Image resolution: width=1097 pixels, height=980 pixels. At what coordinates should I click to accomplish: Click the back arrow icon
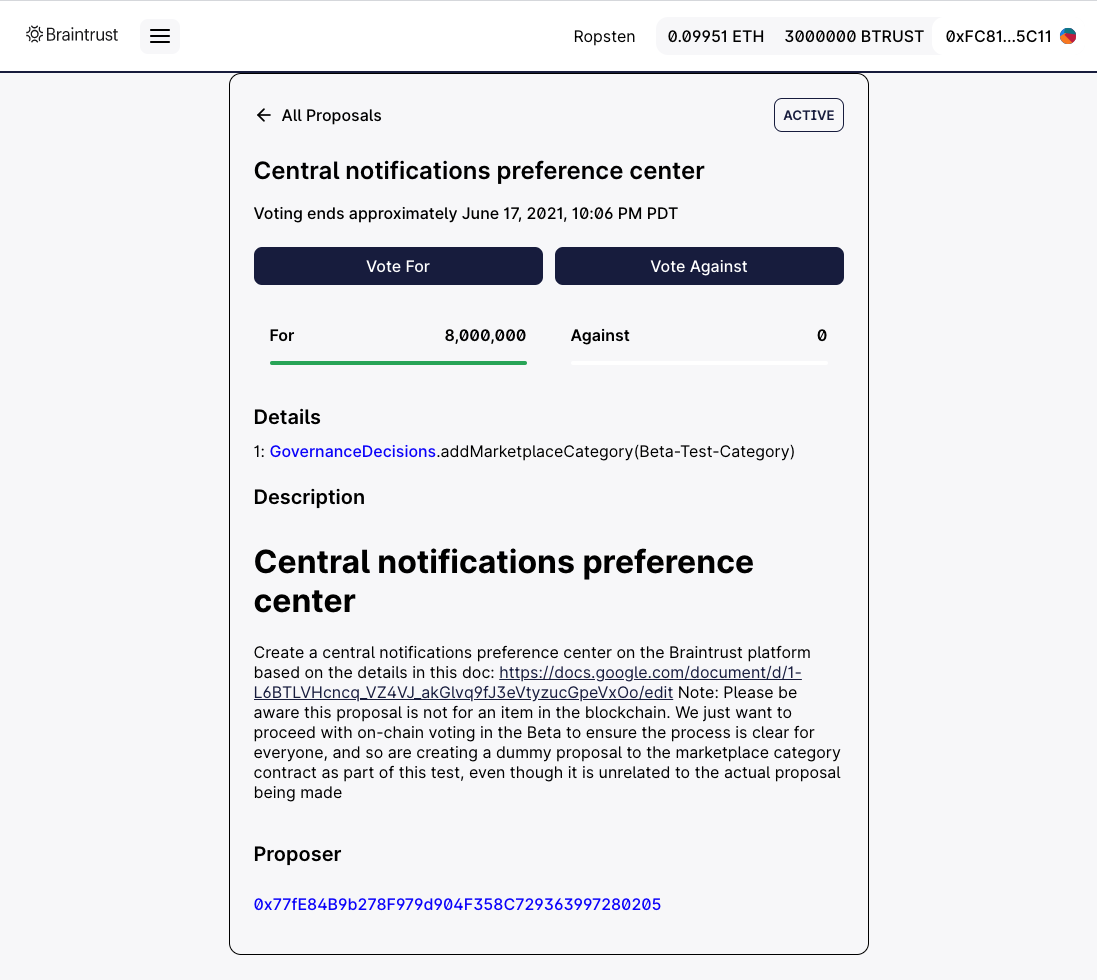pyautogui.click(x=263, y=115)
